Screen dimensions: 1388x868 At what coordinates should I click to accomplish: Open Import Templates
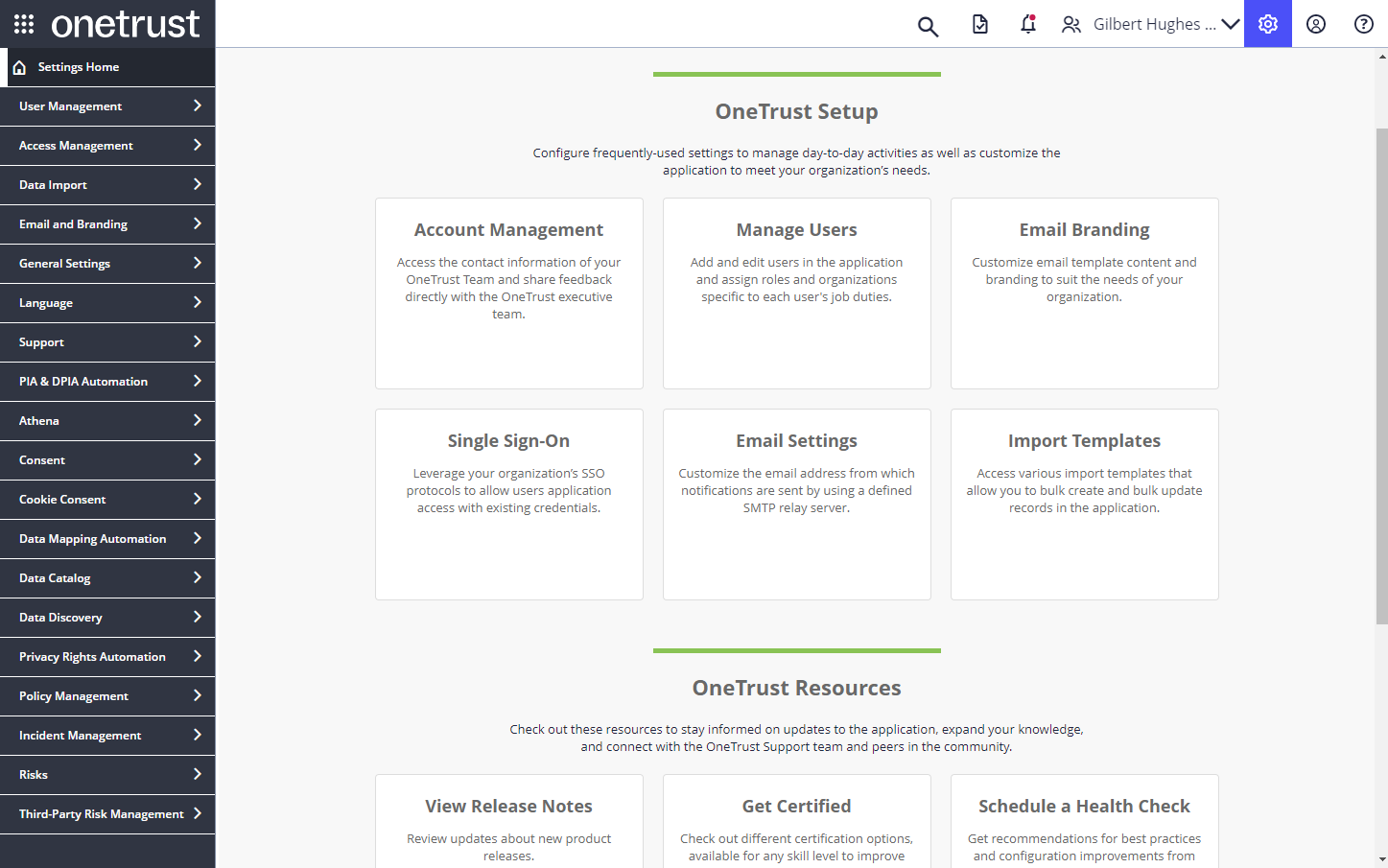[x=1084, y=504]
